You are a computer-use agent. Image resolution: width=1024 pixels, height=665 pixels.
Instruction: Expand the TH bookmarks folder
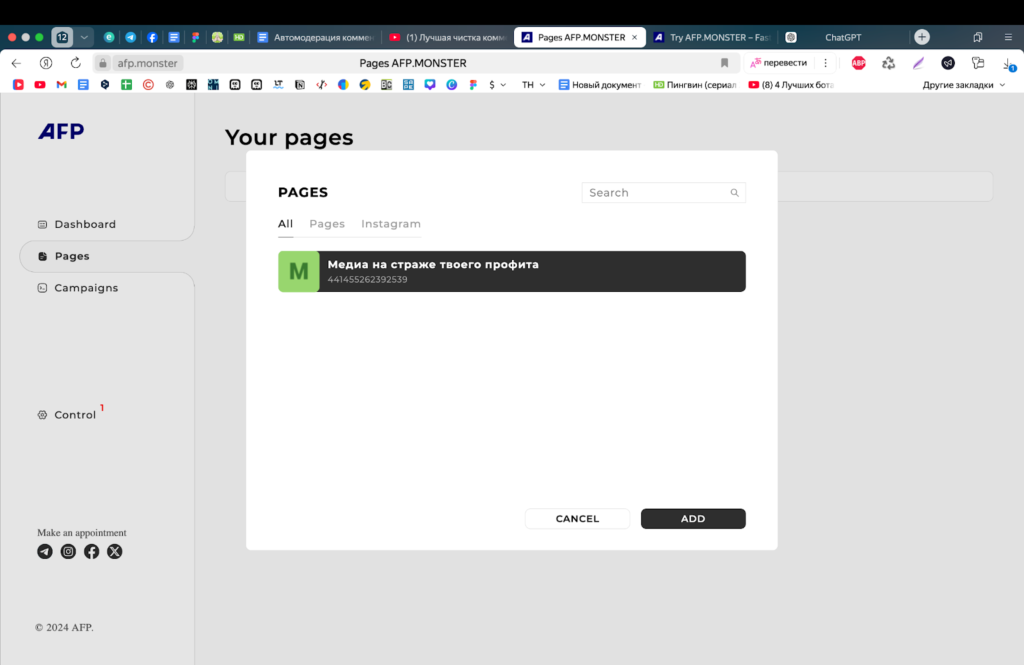[533, 85]
